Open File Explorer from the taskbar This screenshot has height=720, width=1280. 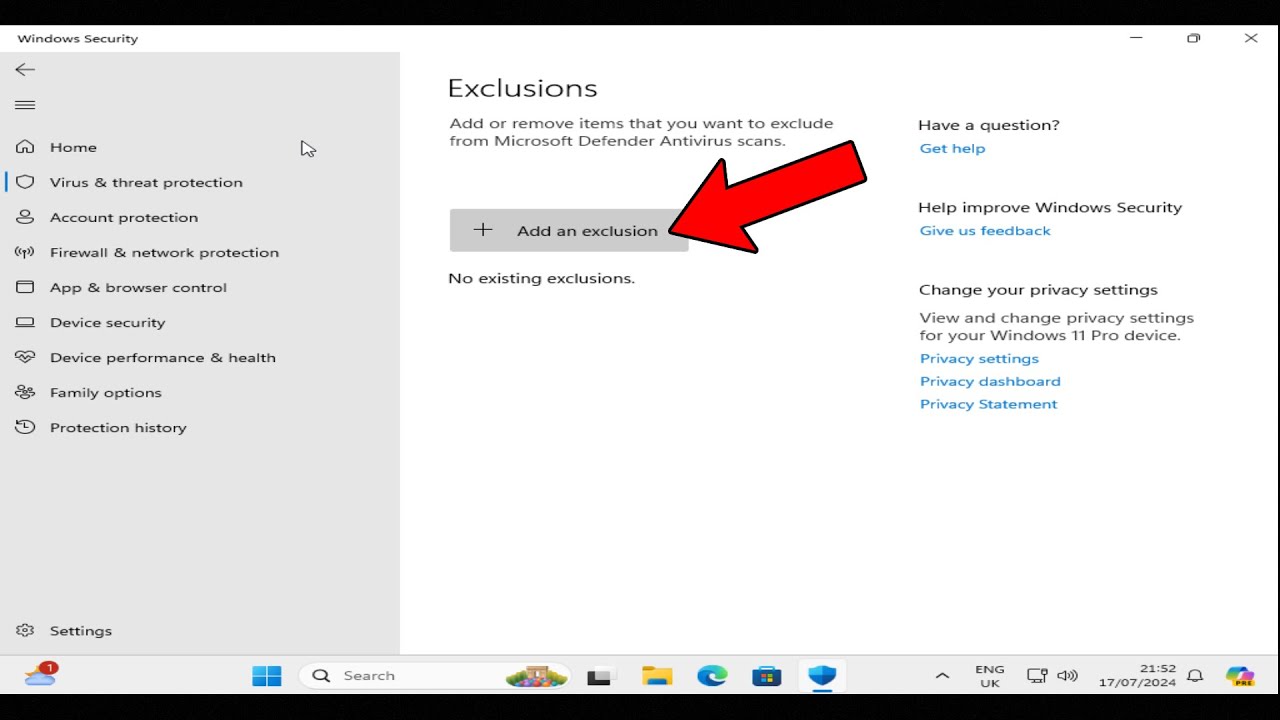point(657,676)
